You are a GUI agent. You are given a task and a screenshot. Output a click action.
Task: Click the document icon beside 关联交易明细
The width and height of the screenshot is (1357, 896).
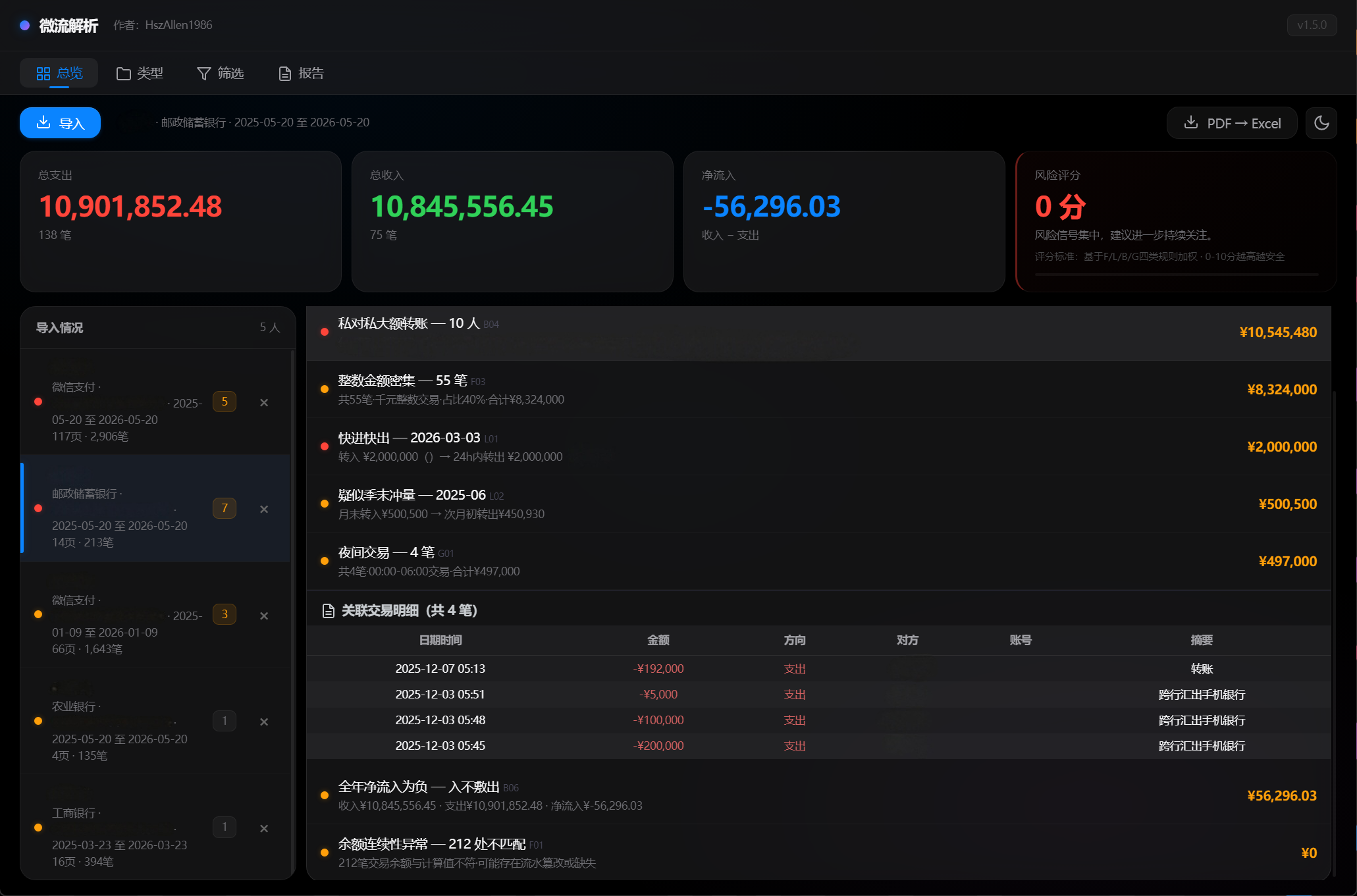[x=328, y=611]
